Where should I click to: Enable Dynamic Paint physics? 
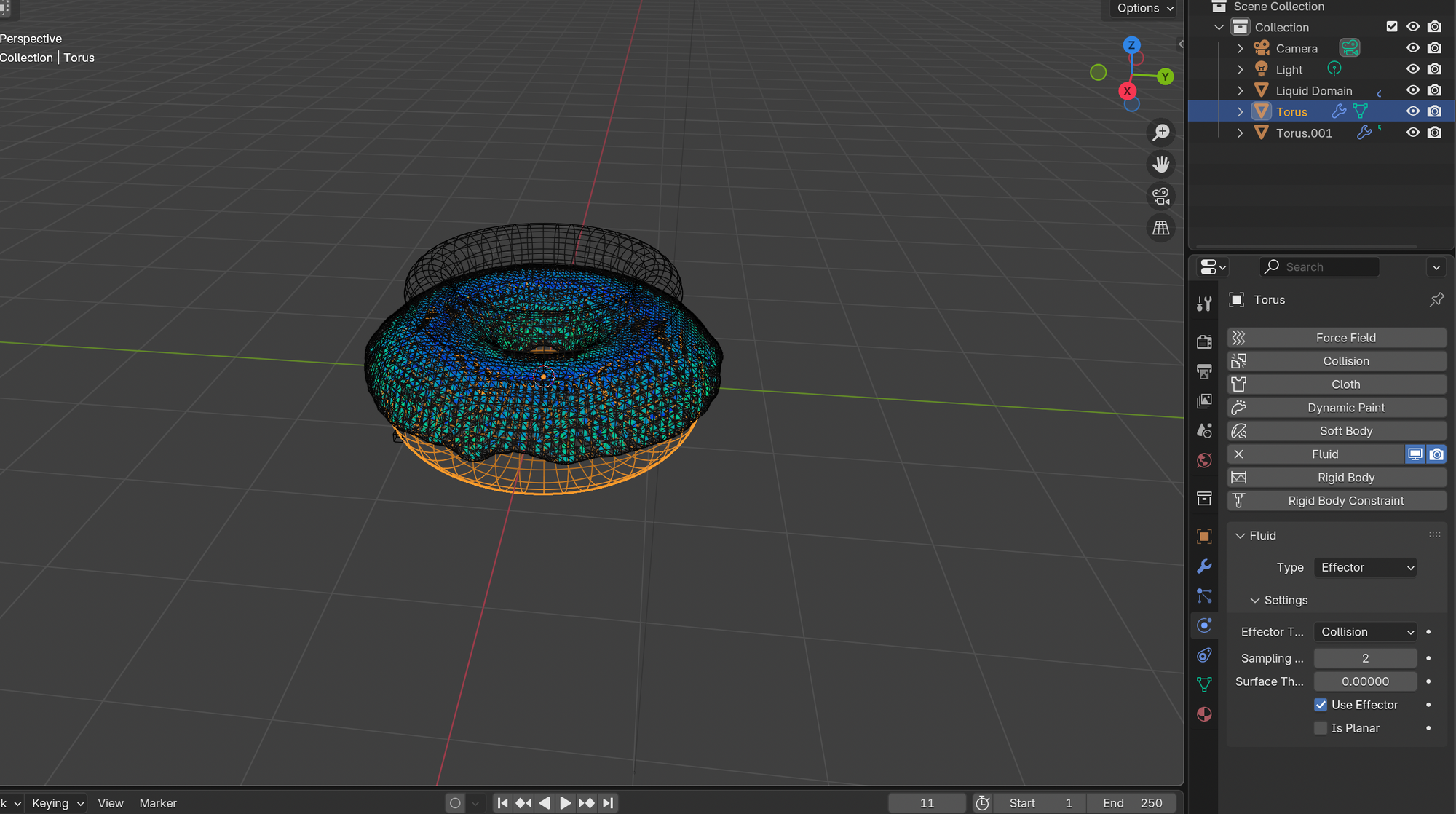pyautogui.click(x=1337, y=408)
